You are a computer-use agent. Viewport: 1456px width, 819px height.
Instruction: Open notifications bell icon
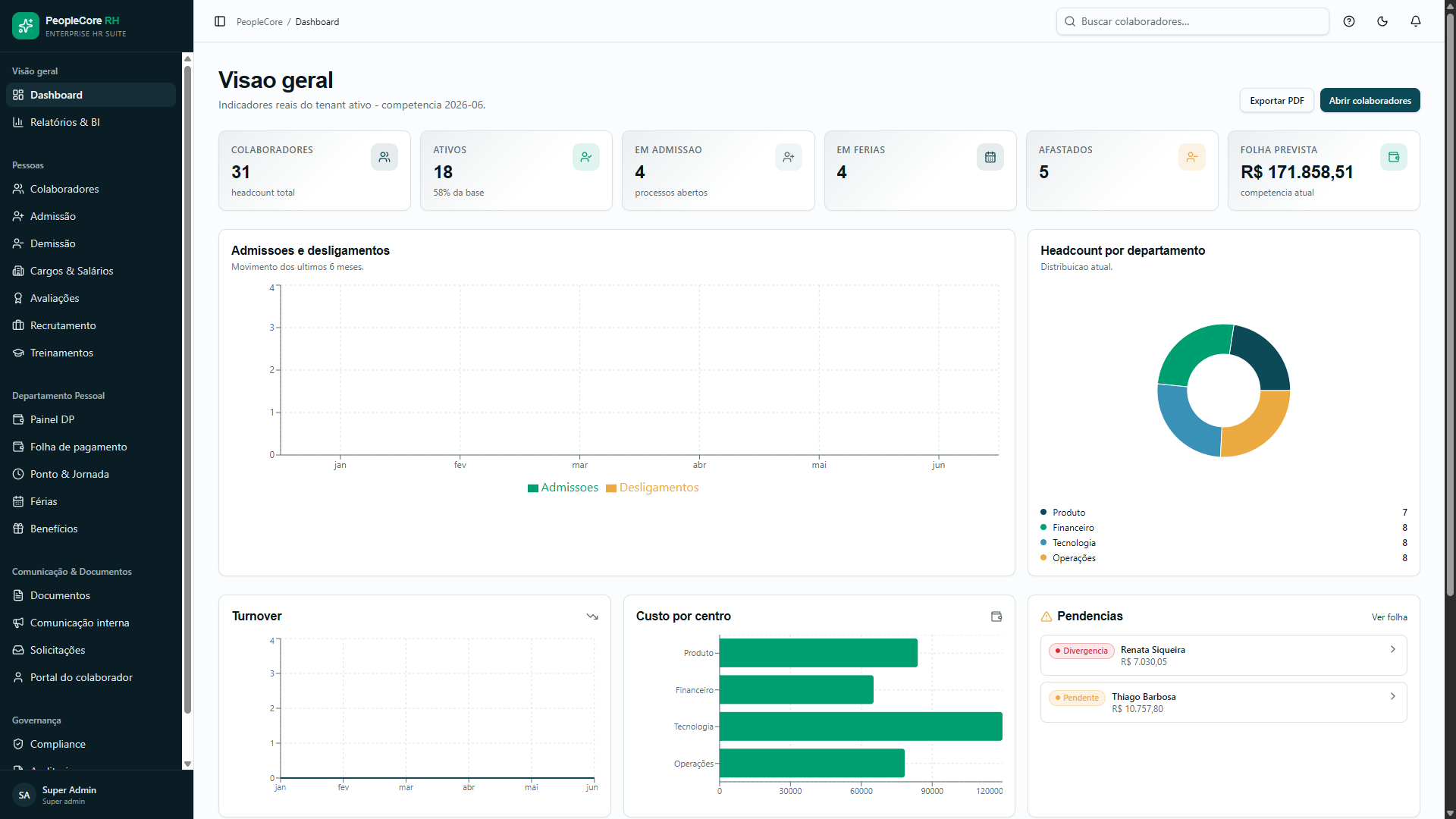coord(1416,21)
